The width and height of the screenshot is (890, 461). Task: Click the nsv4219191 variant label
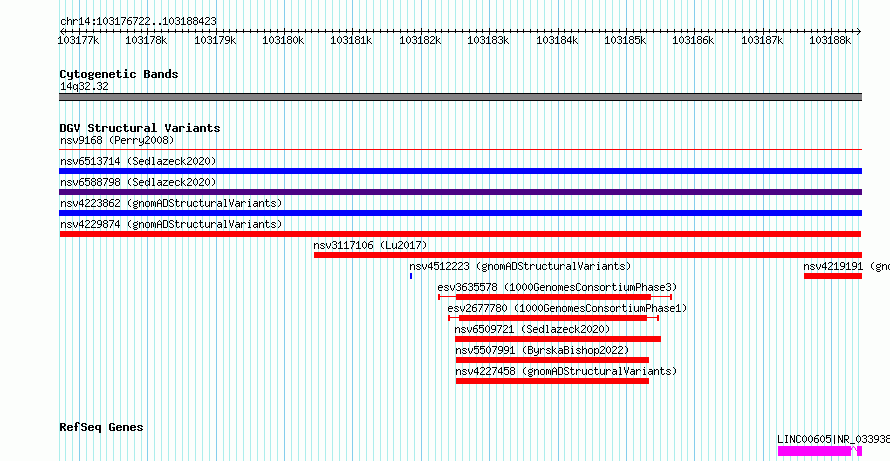click(x=846, y=266)
